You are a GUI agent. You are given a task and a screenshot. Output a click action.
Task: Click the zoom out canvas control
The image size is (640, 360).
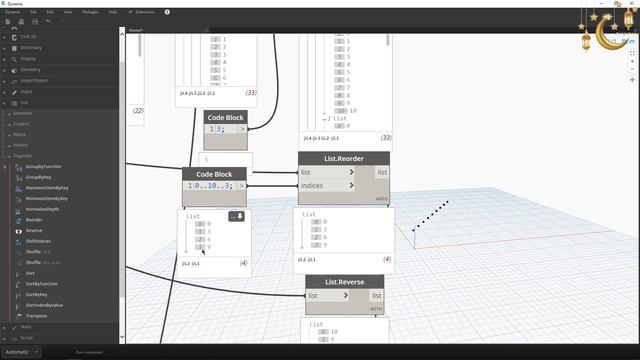coord(632,69)
